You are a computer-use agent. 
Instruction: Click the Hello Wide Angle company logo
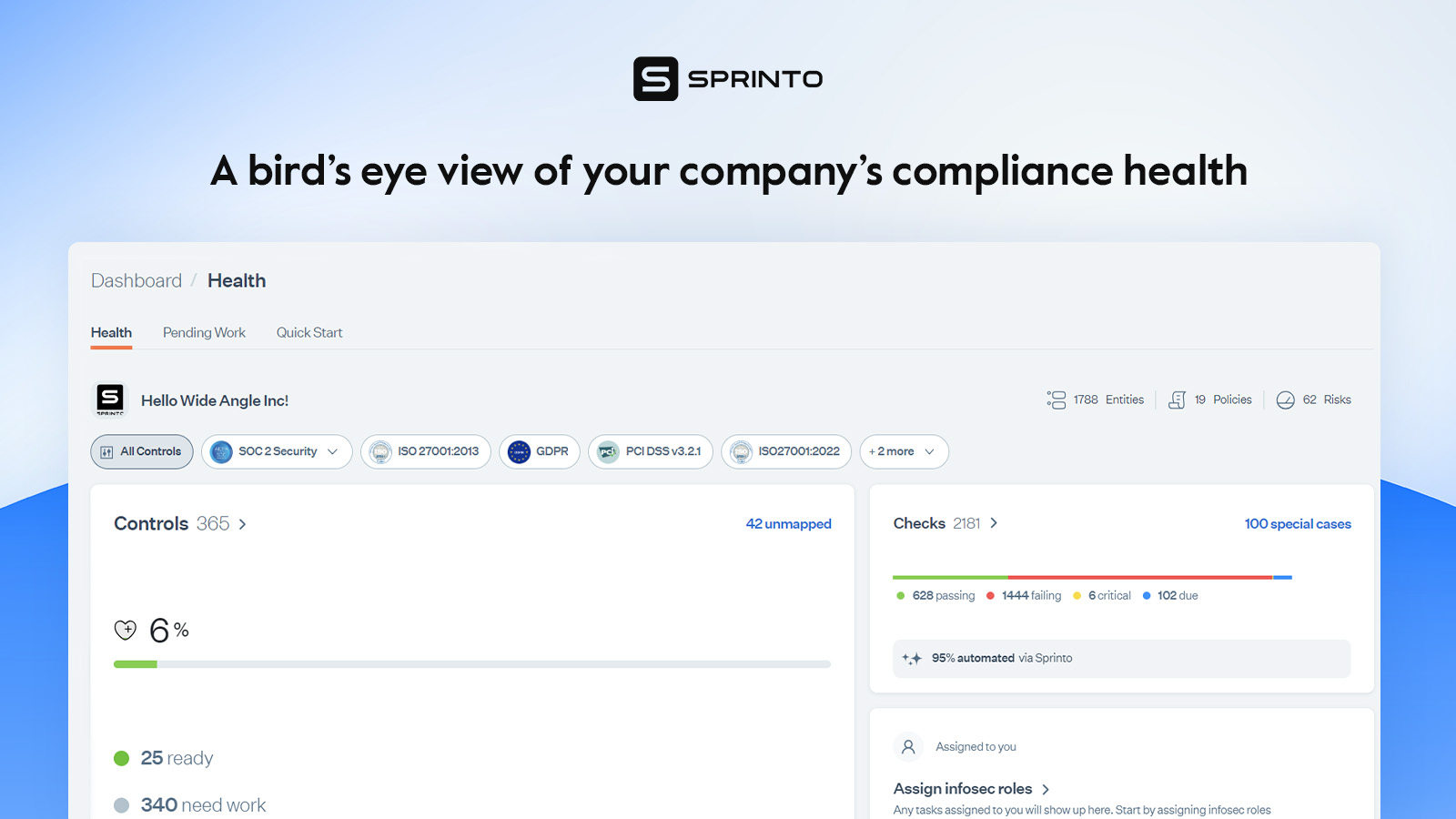coord(110,399)
